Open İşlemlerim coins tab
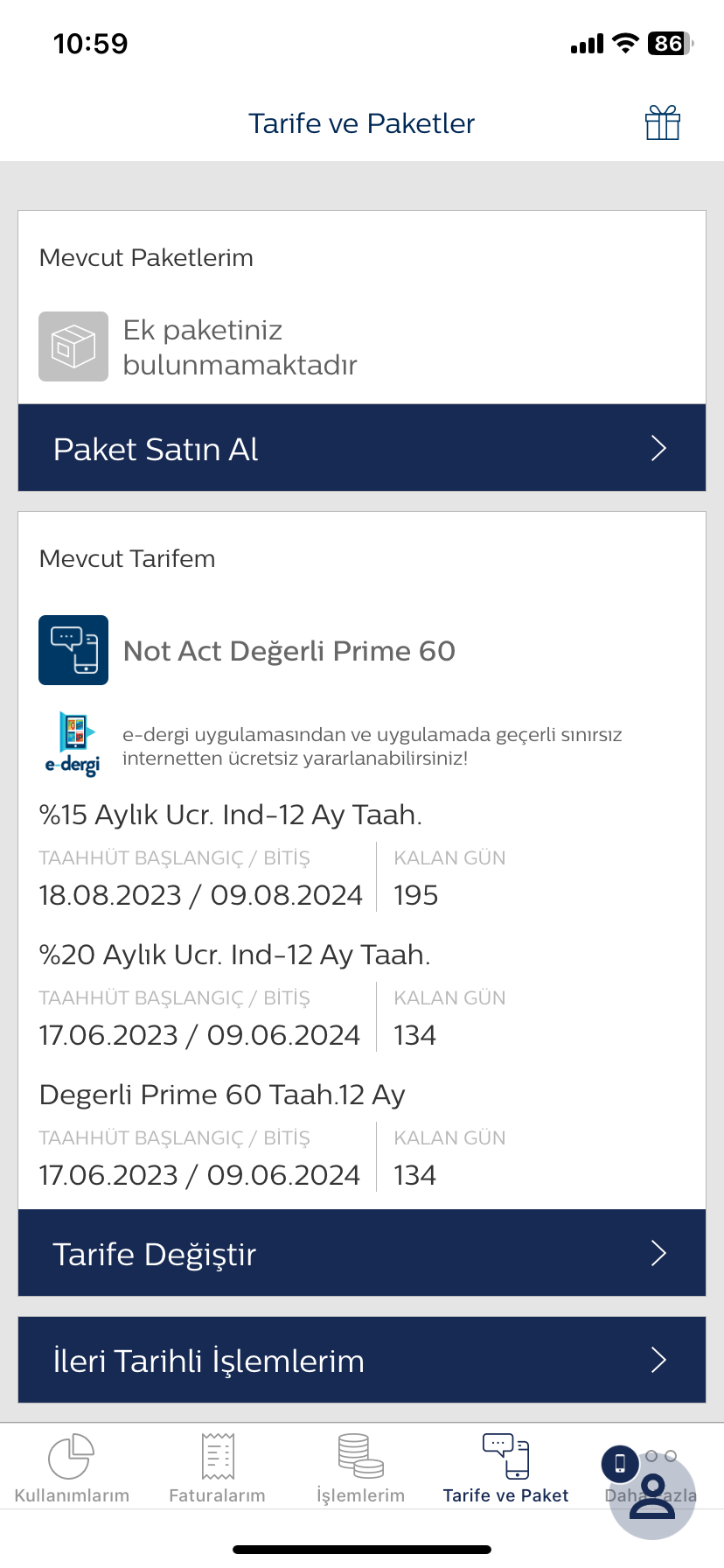The image size is (724, 1568). [361, 1469]
